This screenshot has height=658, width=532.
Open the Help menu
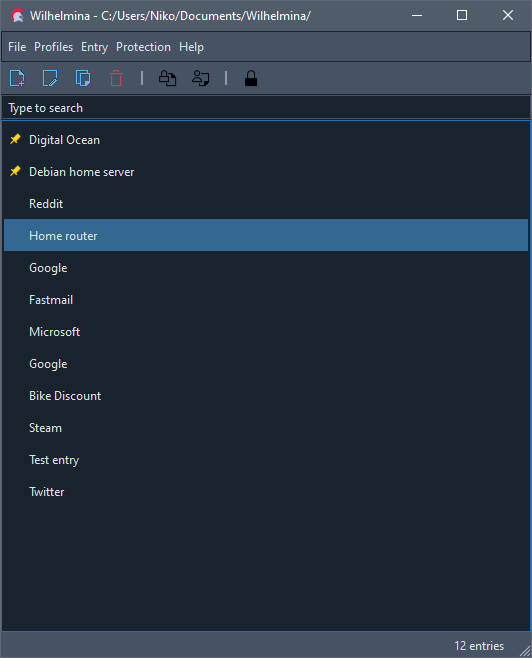pos(191,47)
